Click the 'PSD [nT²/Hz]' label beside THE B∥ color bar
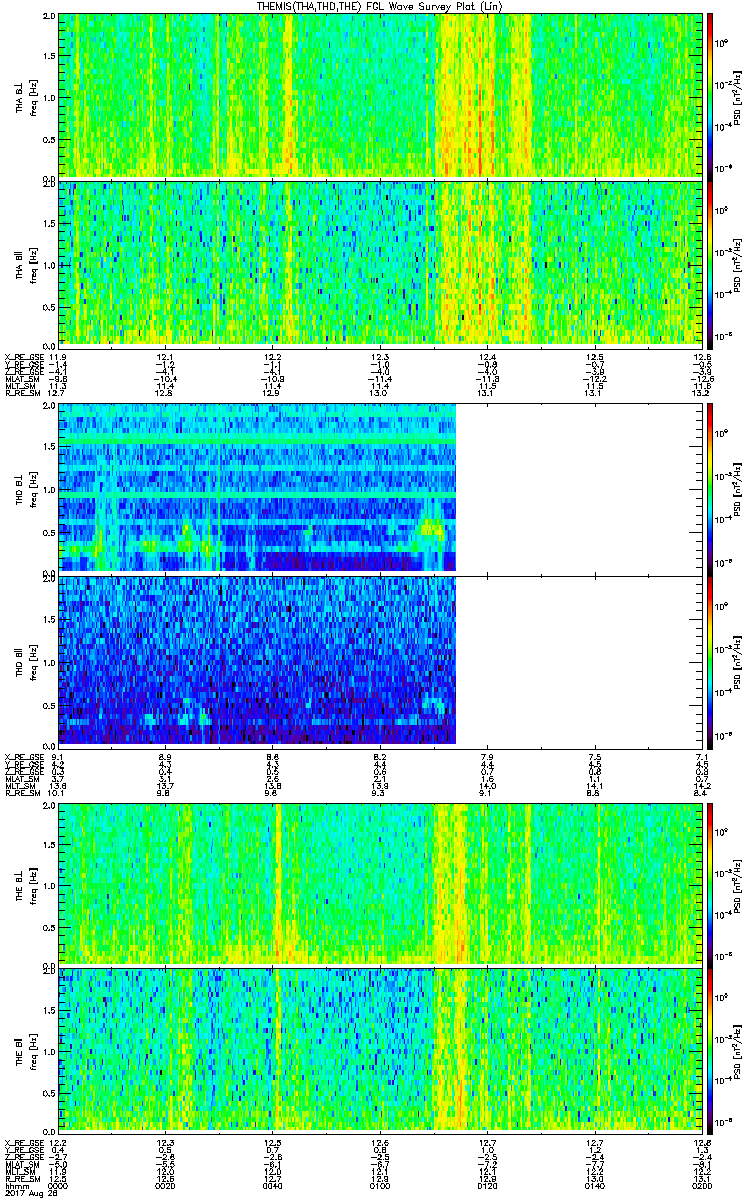 (x=739, y=1051)
